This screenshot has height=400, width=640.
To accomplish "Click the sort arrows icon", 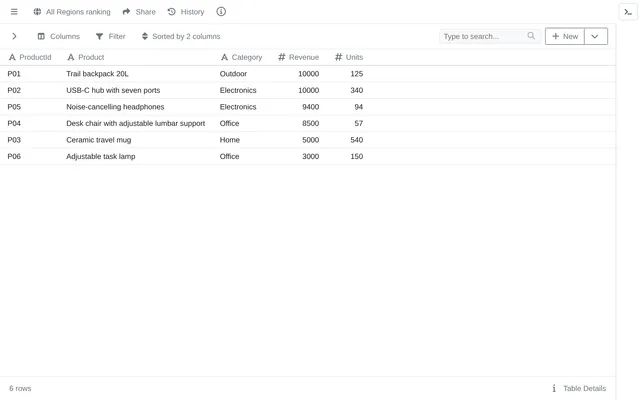I will pyautogui.click(x=144, y=36).
